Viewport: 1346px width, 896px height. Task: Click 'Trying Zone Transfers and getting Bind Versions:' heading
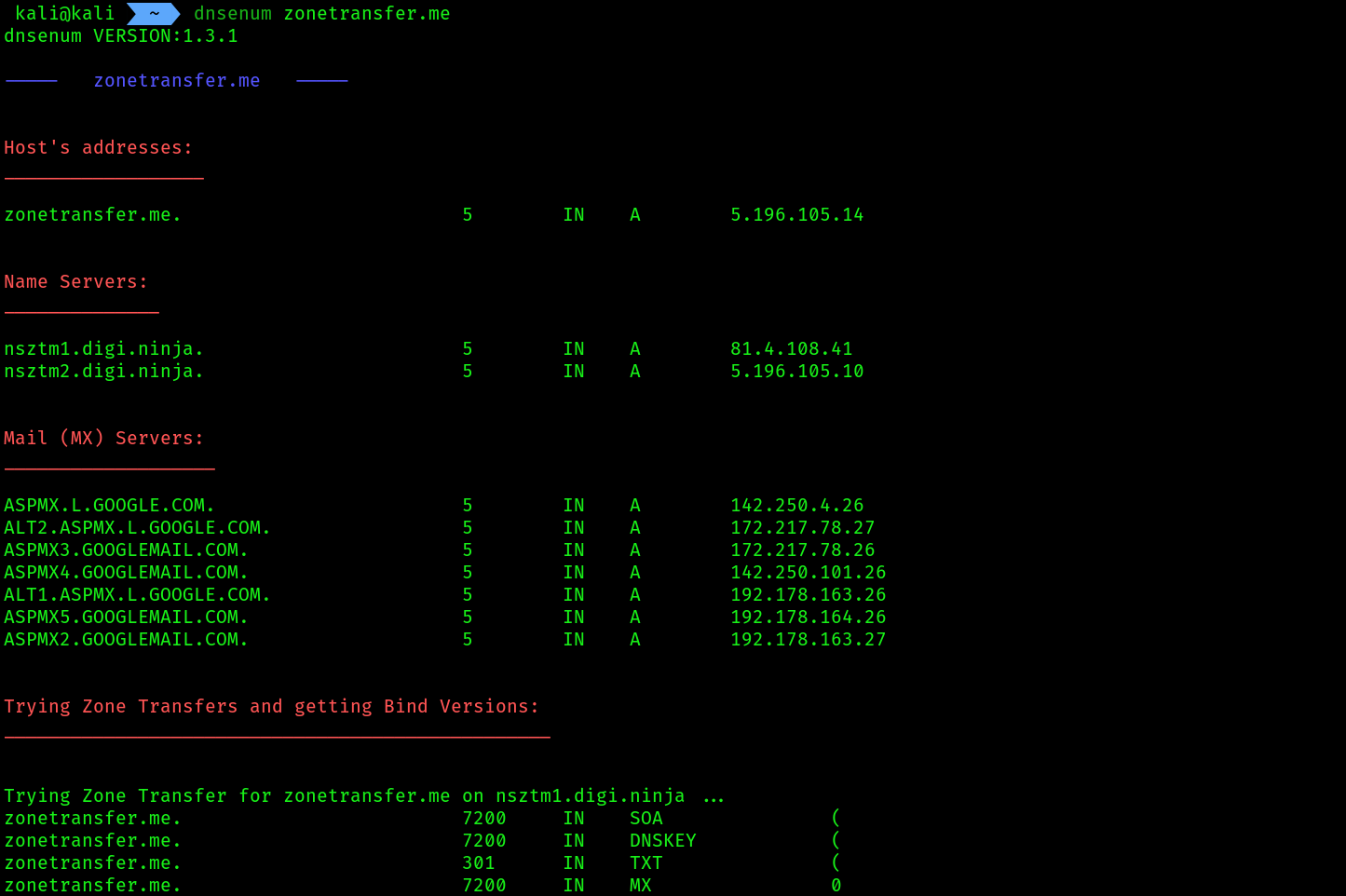click(x=271, y=707)
